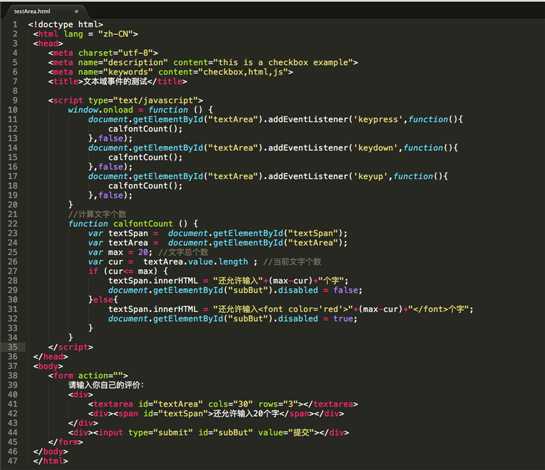
Task: Click line number 35 in the gutter
Action: [13, 347]
